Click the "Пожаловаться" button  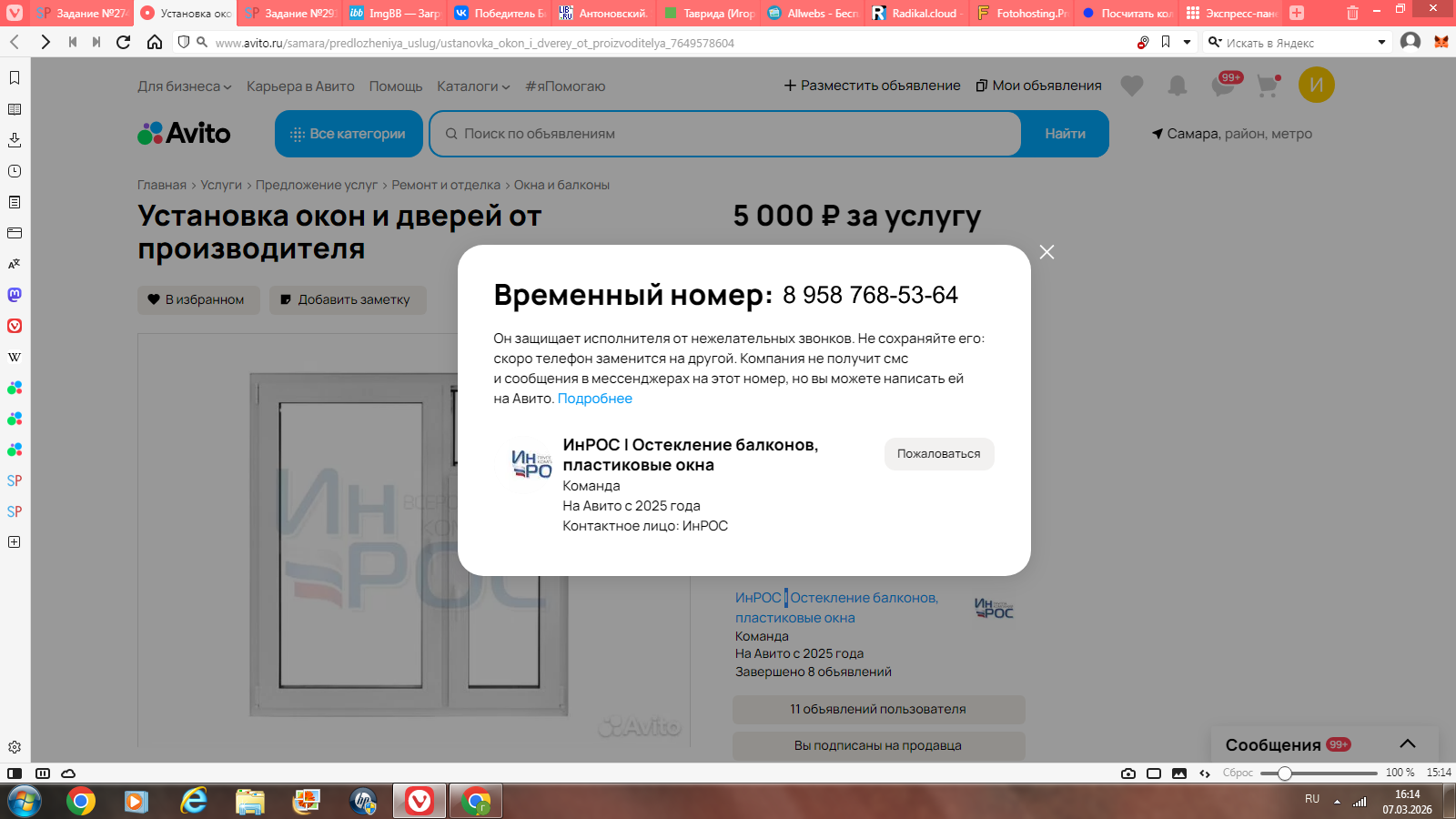coord(939,454)
